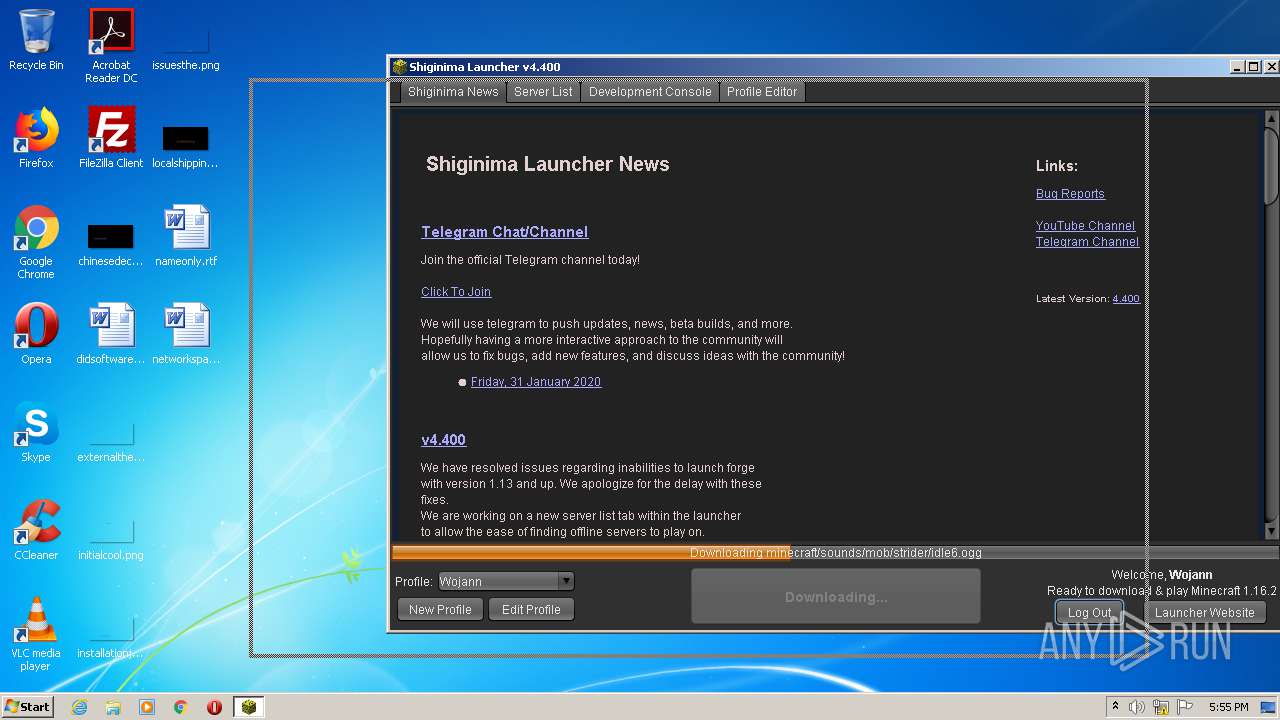Click Action Center flag tray icon
The width and height of the screenshot is (1280, 720).
point(1185,707)
